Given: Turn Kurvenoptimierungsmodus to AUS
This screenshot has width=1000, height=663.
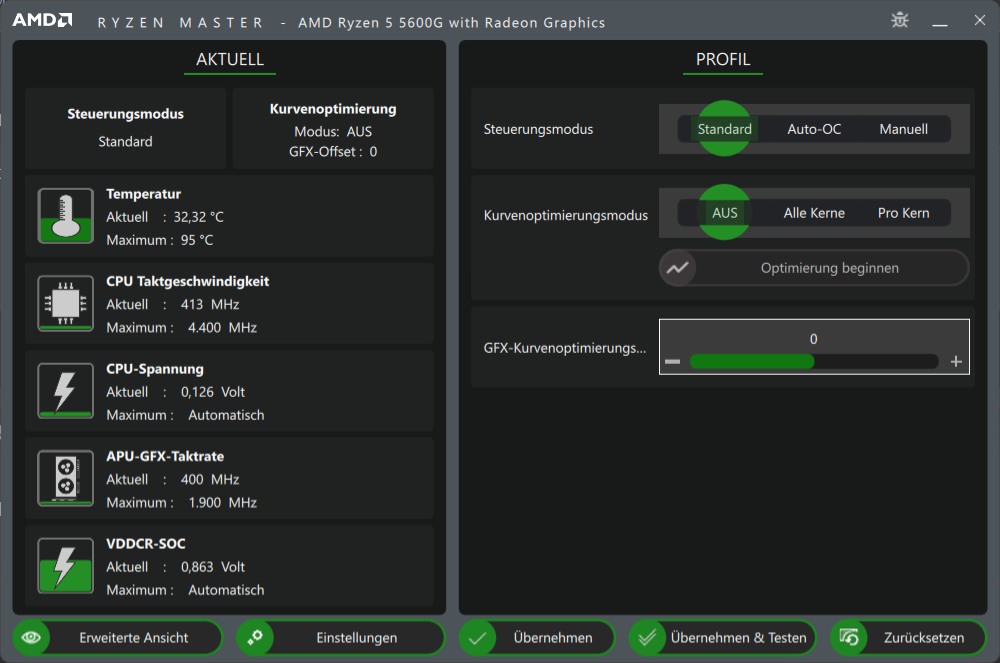Looking at the screenshot, I should (724, 213).
